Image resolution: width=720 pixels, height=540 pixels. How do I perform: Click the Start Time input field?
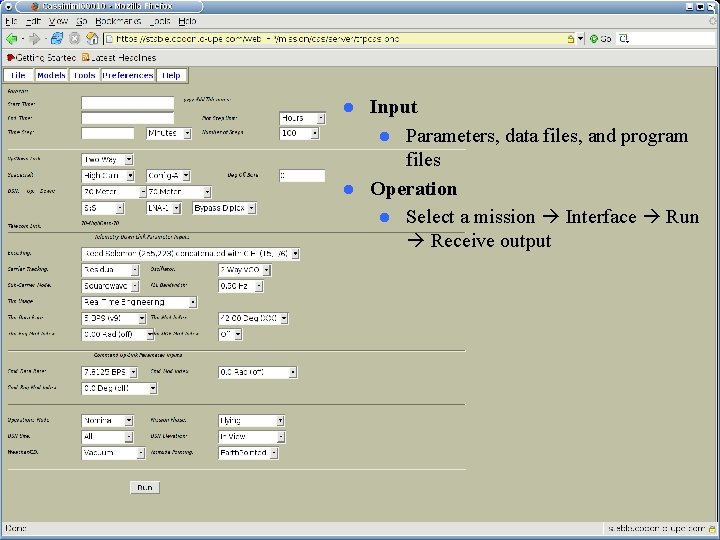[x=128, y=103]
